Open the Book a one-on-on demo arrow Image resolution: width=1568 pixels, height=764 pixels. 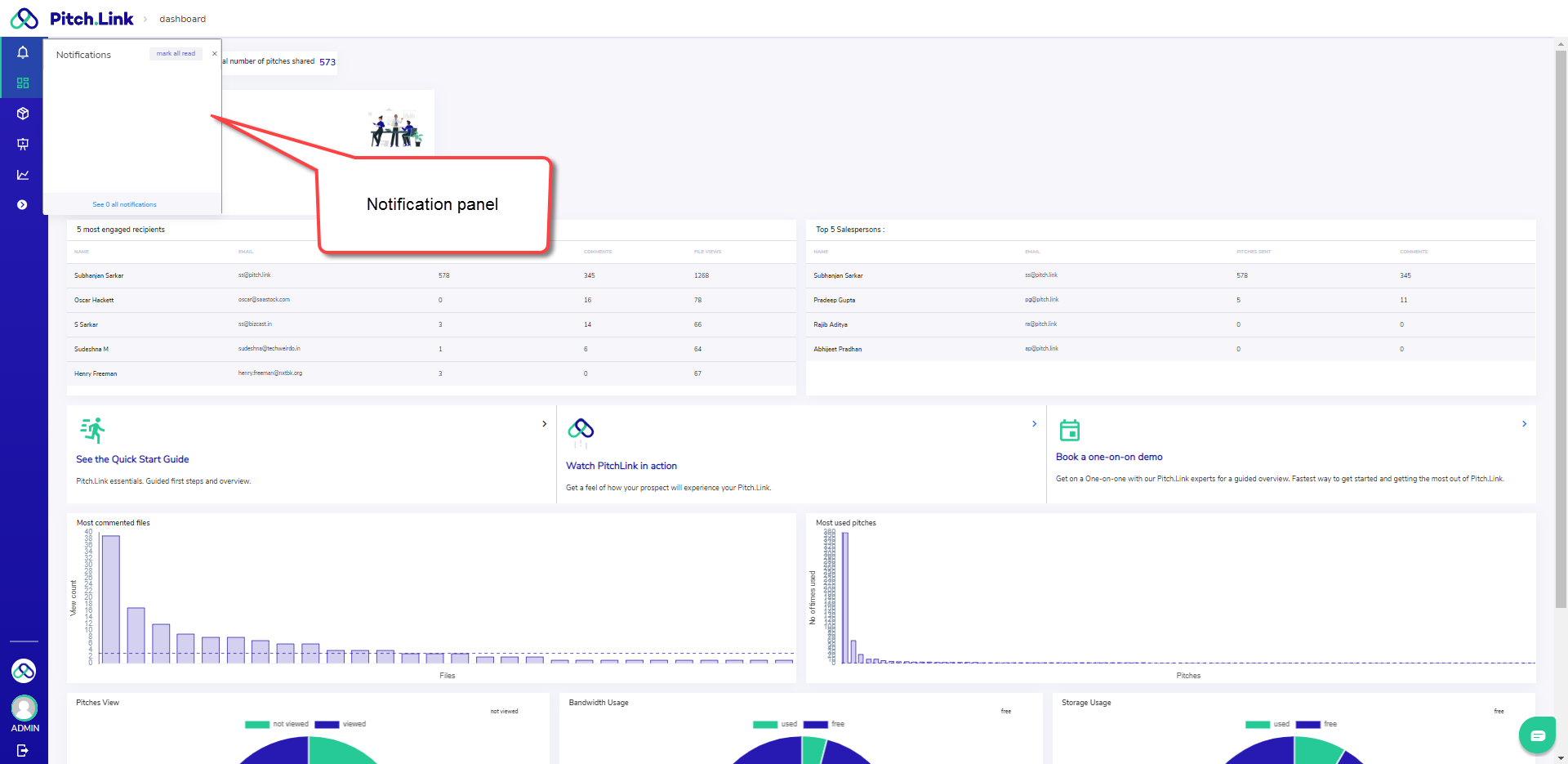pos(1524,424)
